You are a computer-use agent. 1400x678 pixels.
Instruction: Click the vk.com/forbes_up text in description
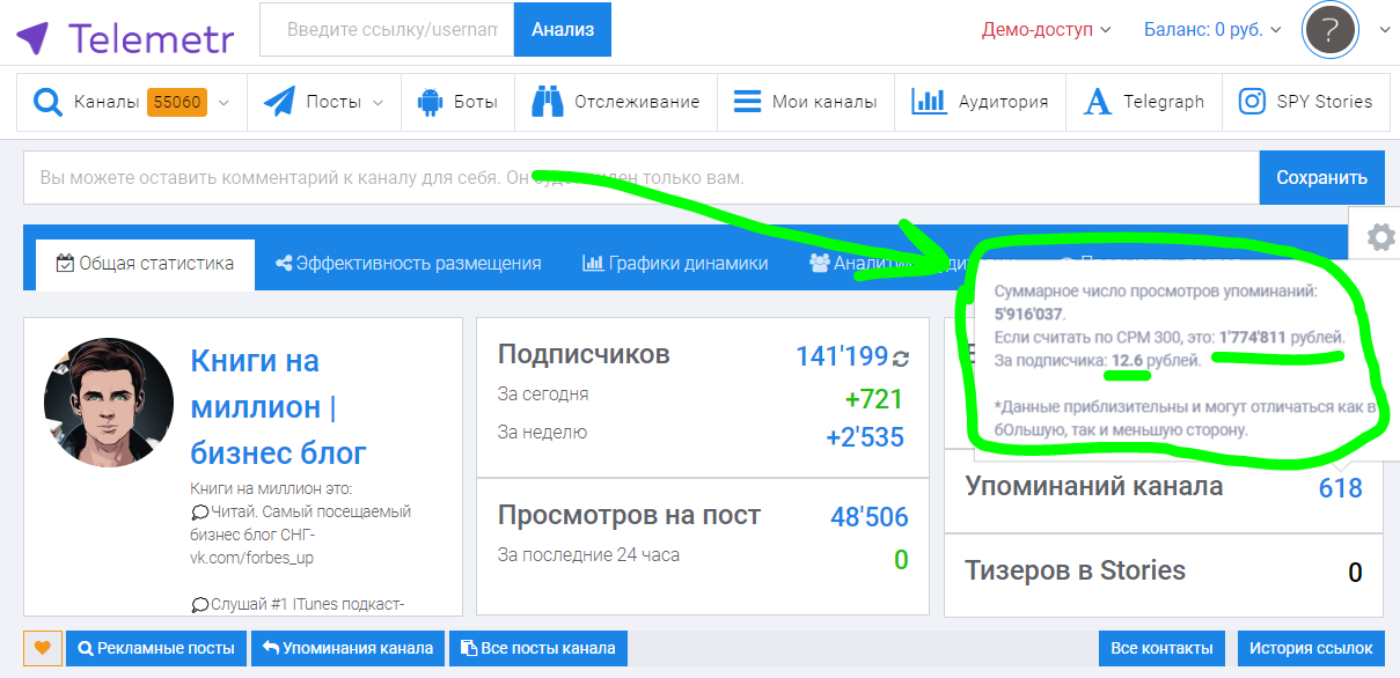coord(252,558)
